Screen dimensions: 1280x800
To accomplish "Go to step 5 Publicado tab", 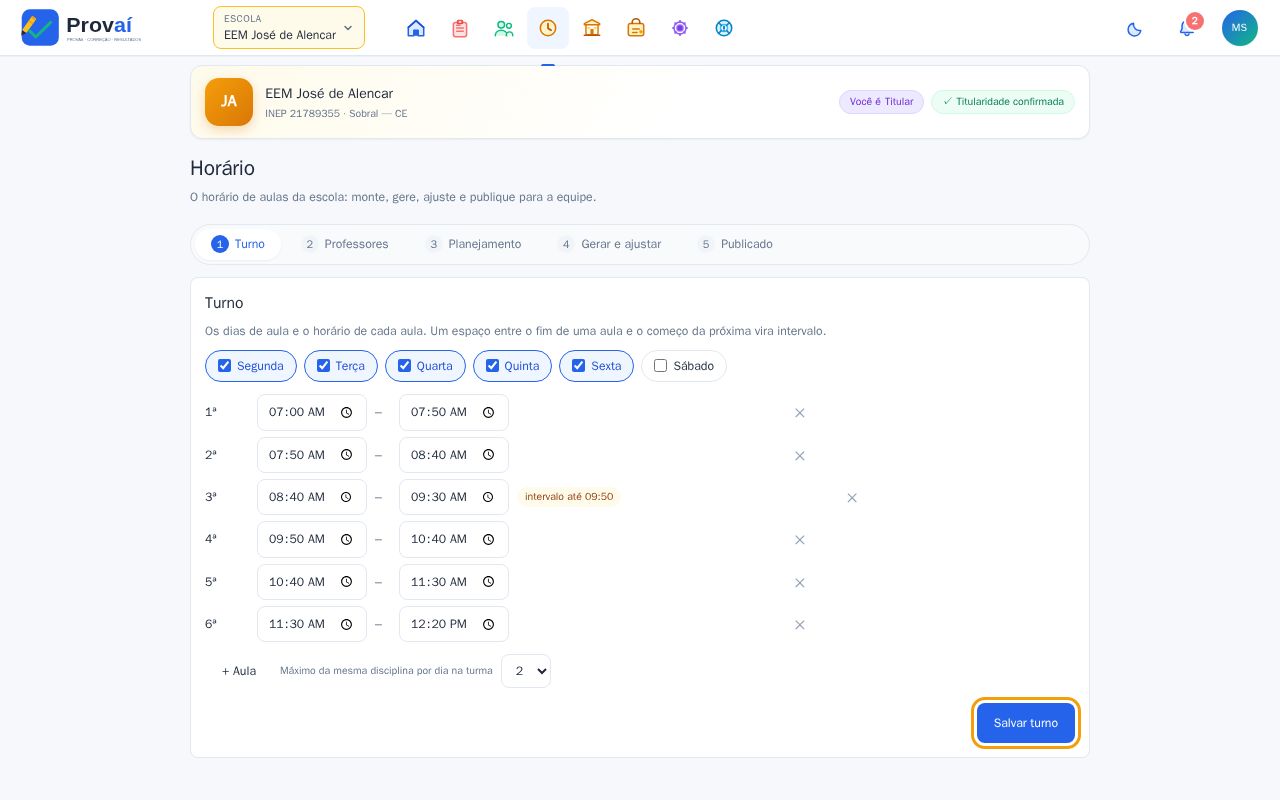I will point(735,244).
